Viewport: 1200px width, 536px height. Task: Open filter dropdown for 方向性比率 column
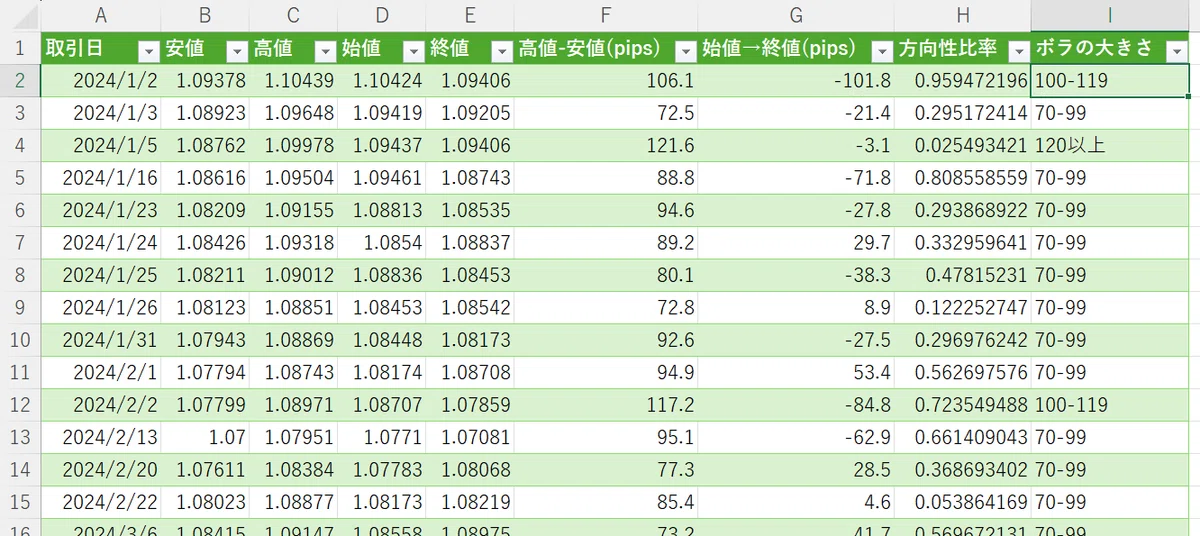(x=1018, y=52)
